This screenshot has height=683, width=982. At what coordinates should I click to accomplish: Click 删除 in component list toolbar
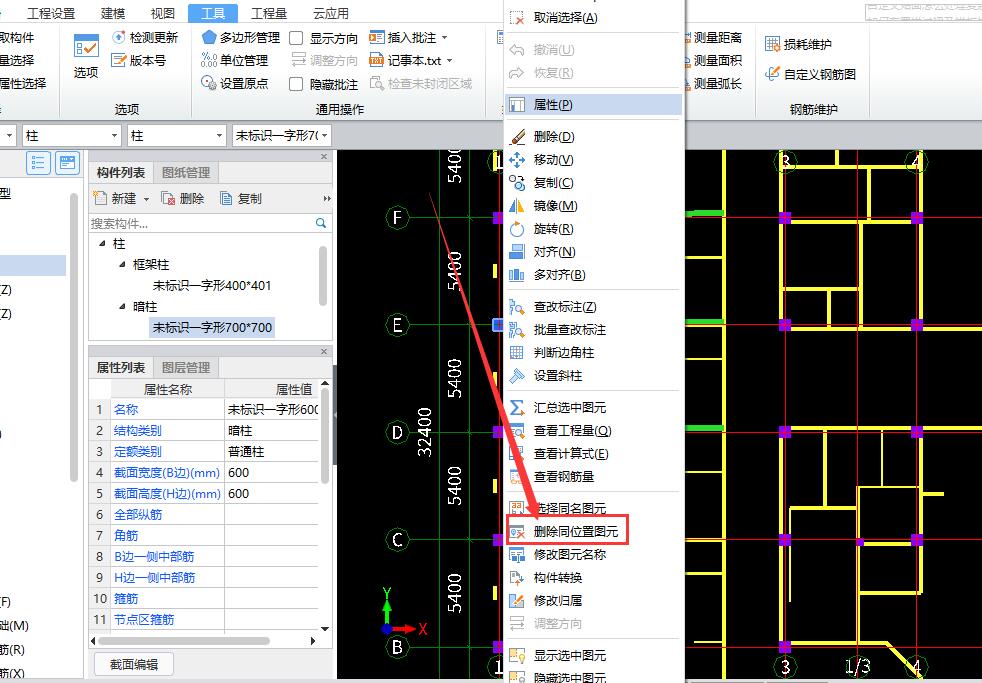tap(183, 198)
